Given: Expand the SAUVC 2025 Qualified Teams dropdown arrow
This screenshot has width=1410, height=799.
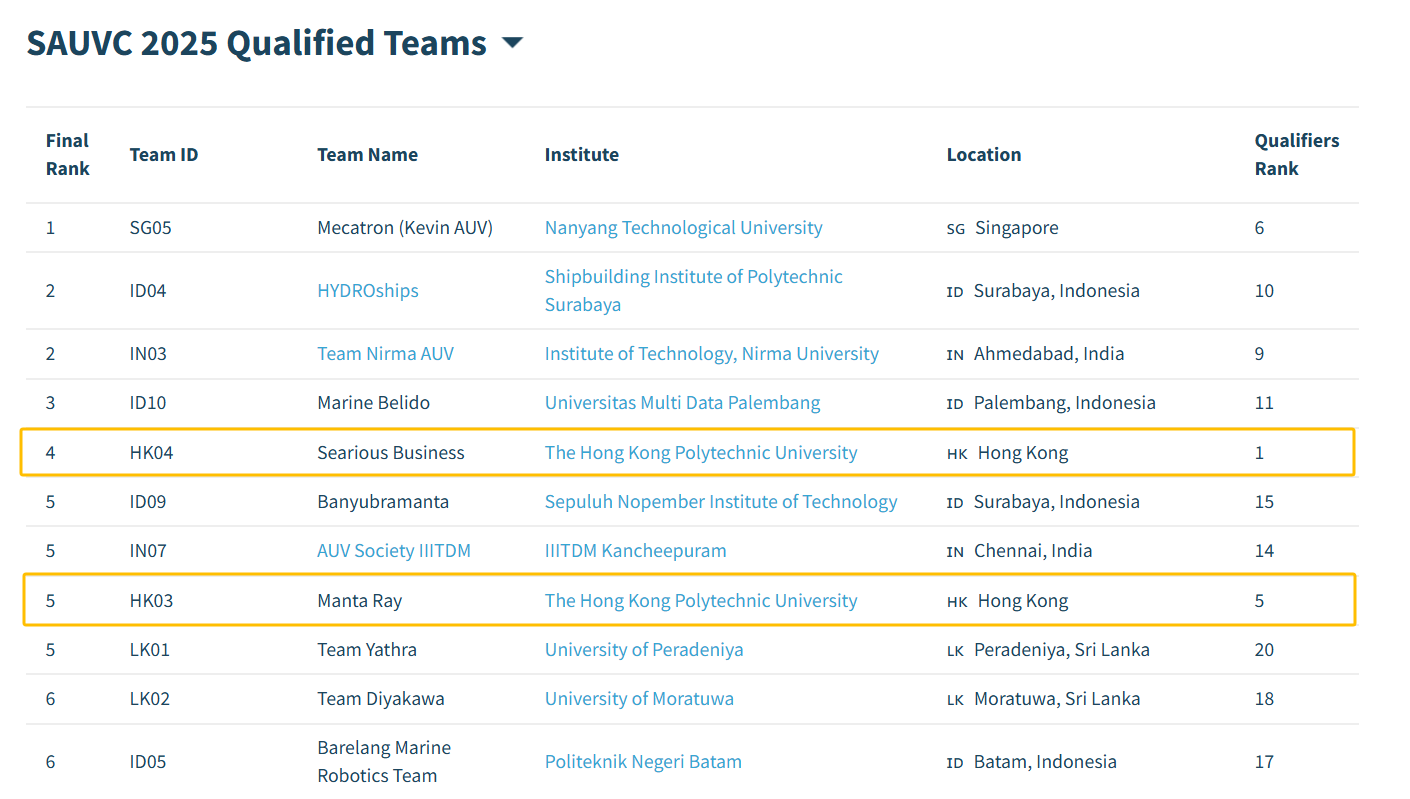Looking at the screenshot, I should [511, 43].
